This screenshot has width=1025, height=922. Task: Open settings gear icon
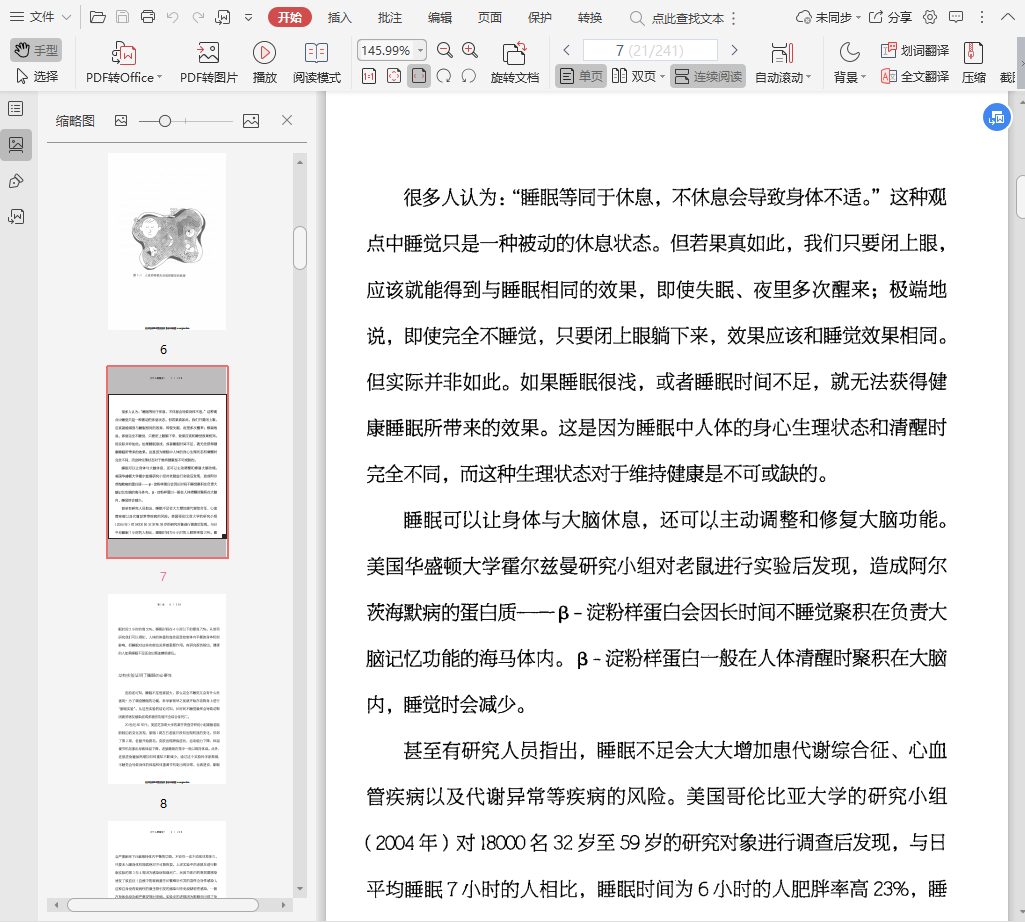click(930, 18)
